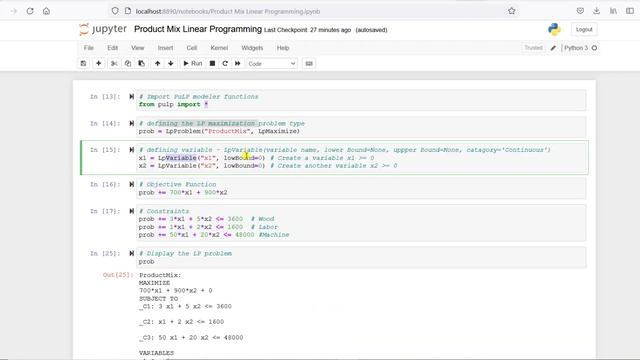Reload the browser page
This screenshot has width=640, height=360.
(30, 11)
